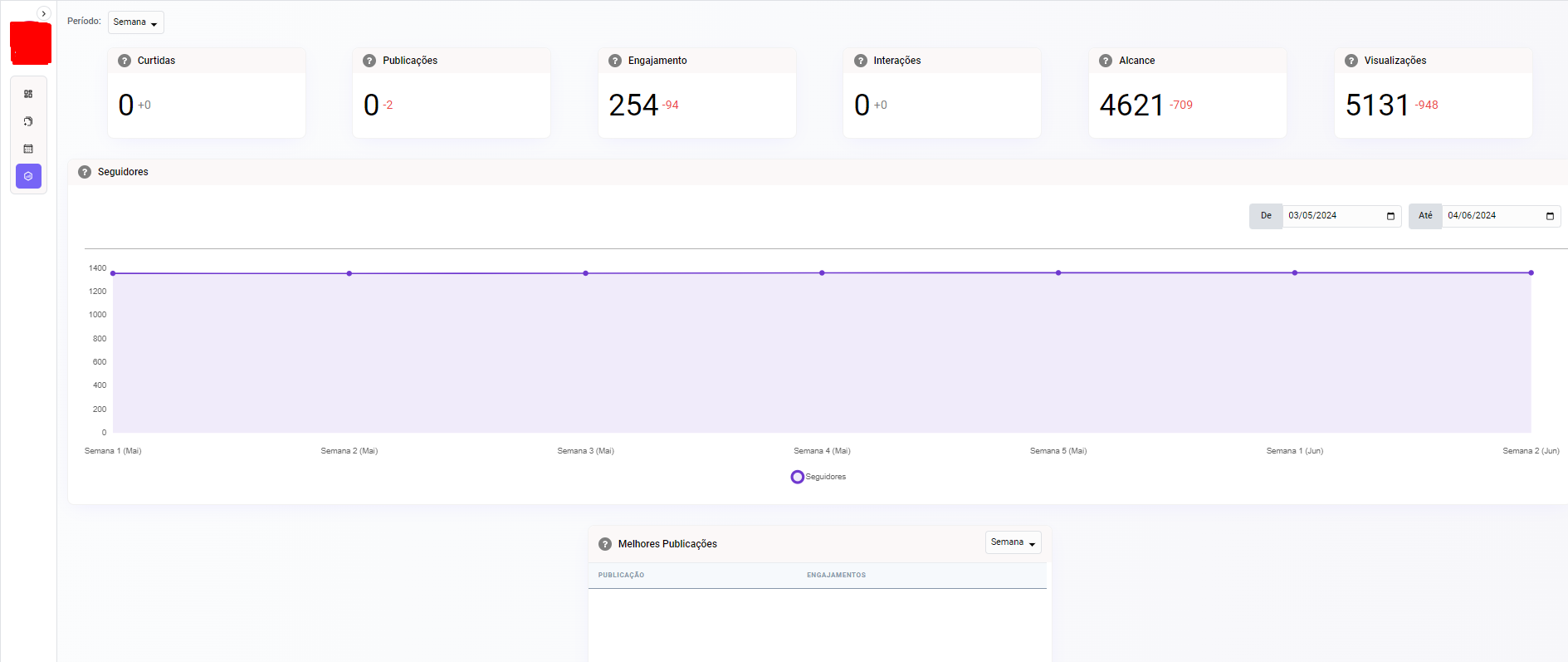Show help for the Engajamento card
Image resolution: width=1568 pixels, height=662 pixels.
tap(615, 61)
